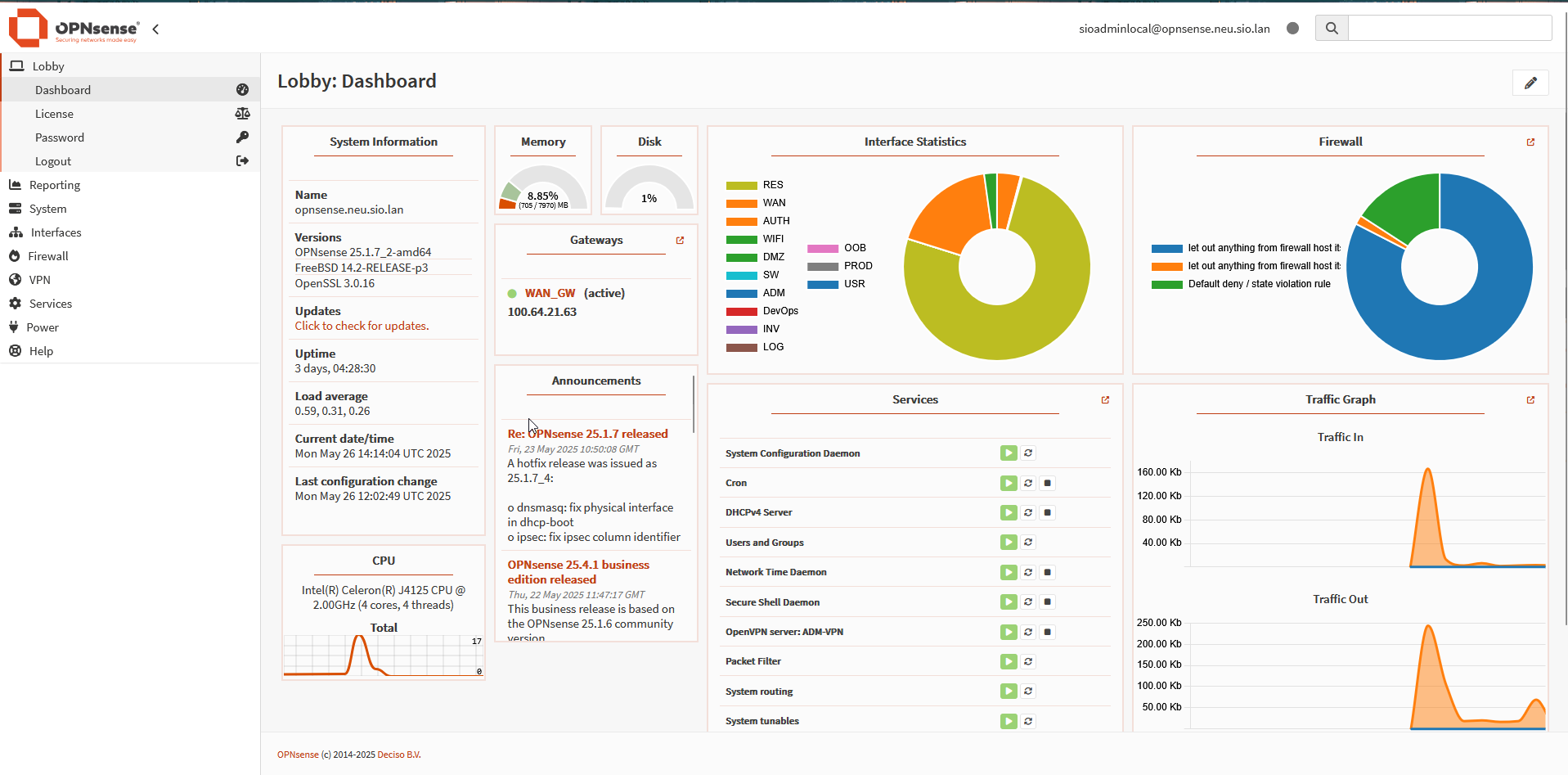This screenshot has height=775, width=1568.
Task: Click the top search input field
Action: click(1449, 29)
